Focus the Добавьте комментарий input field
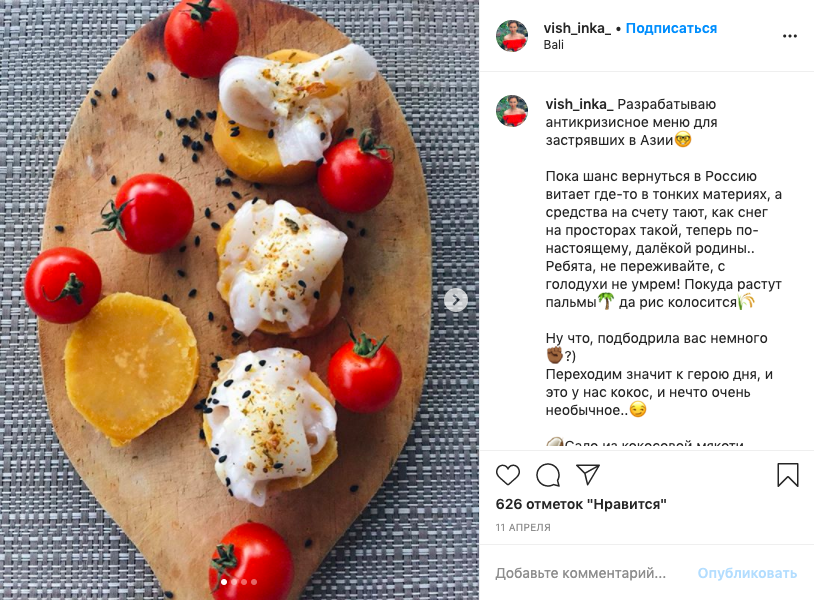 click(580, 573)
